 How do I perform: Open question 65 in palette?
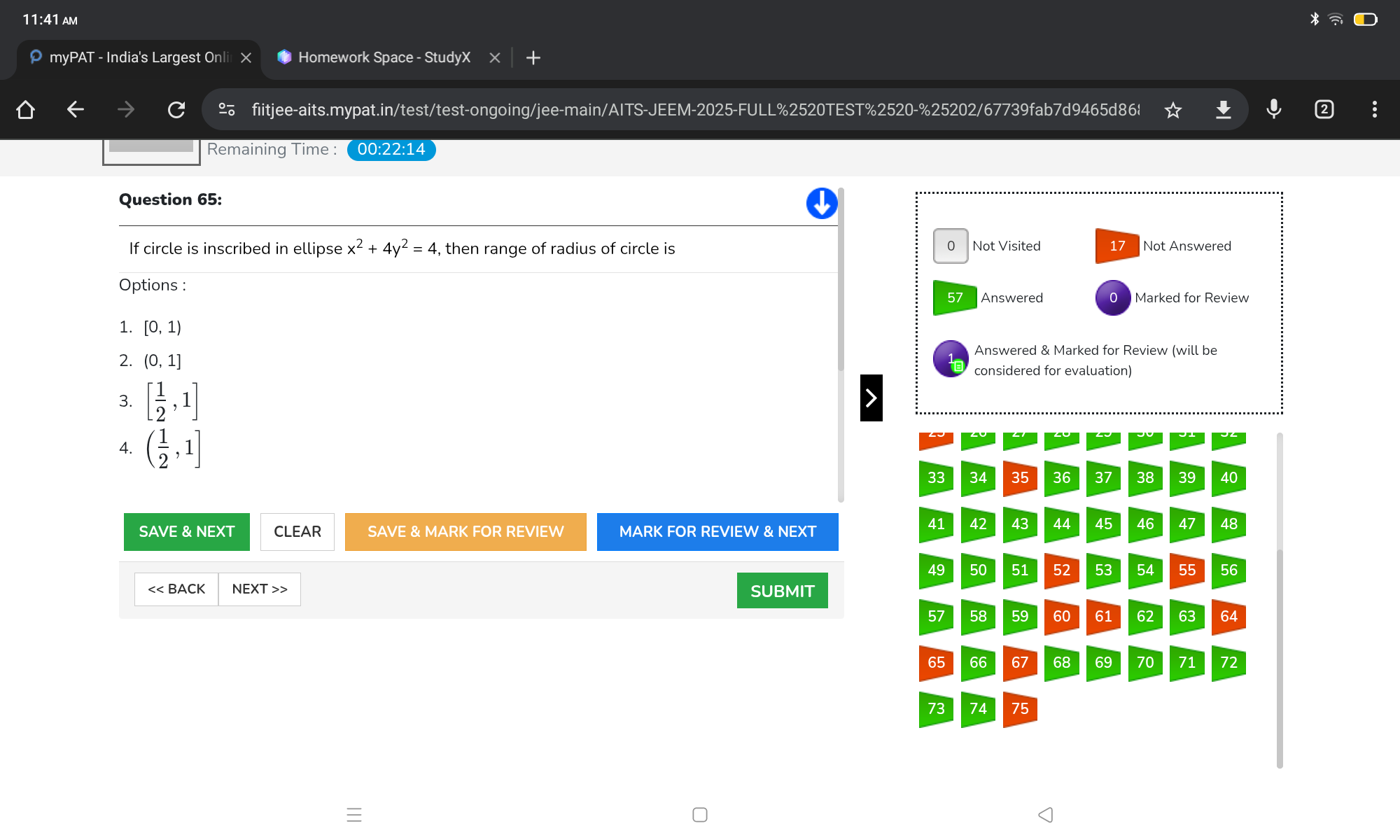click(x=937, y=663)
